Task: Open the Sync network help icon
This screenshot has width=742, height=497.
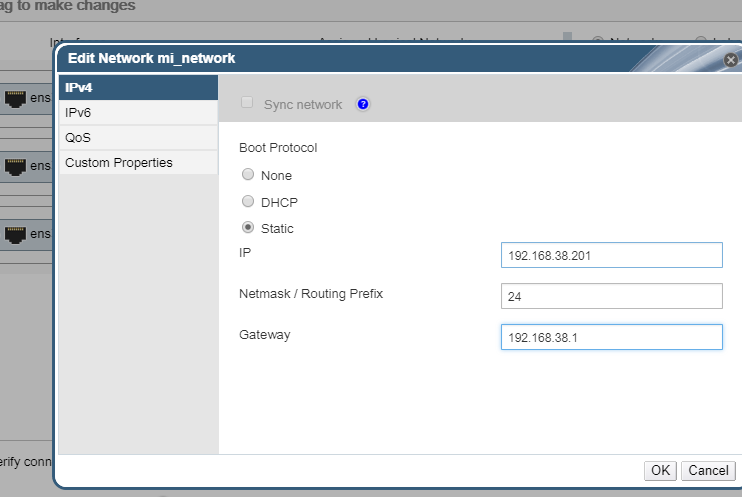Action: coord(363,104)
